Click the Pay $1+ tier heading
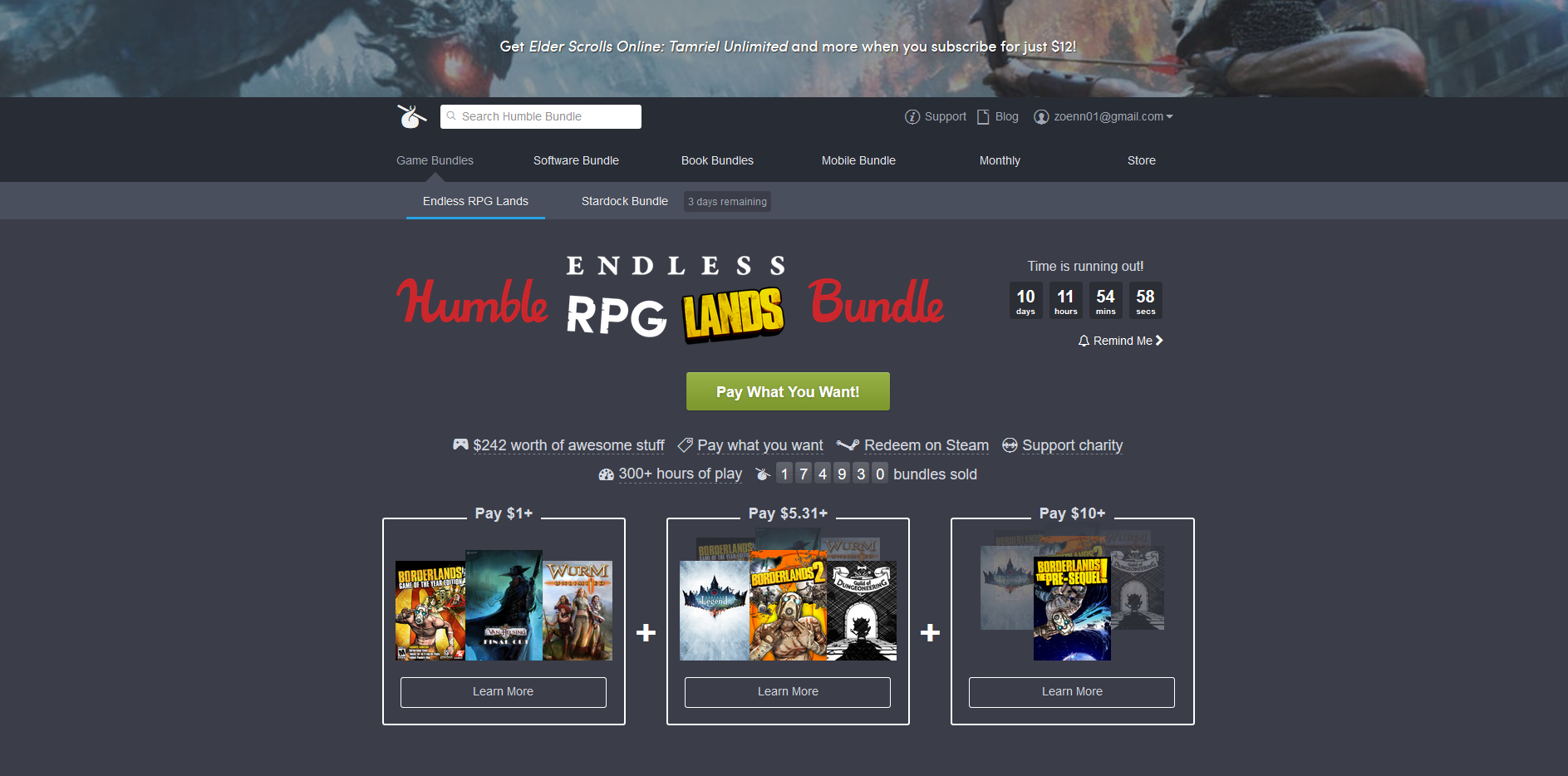 coord(504,513)
